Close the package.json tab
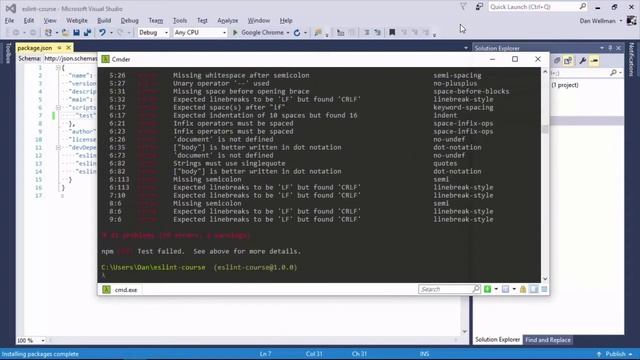Image resolution: width=640 pixels, height=360 pixels. click(x=69, y=48)
